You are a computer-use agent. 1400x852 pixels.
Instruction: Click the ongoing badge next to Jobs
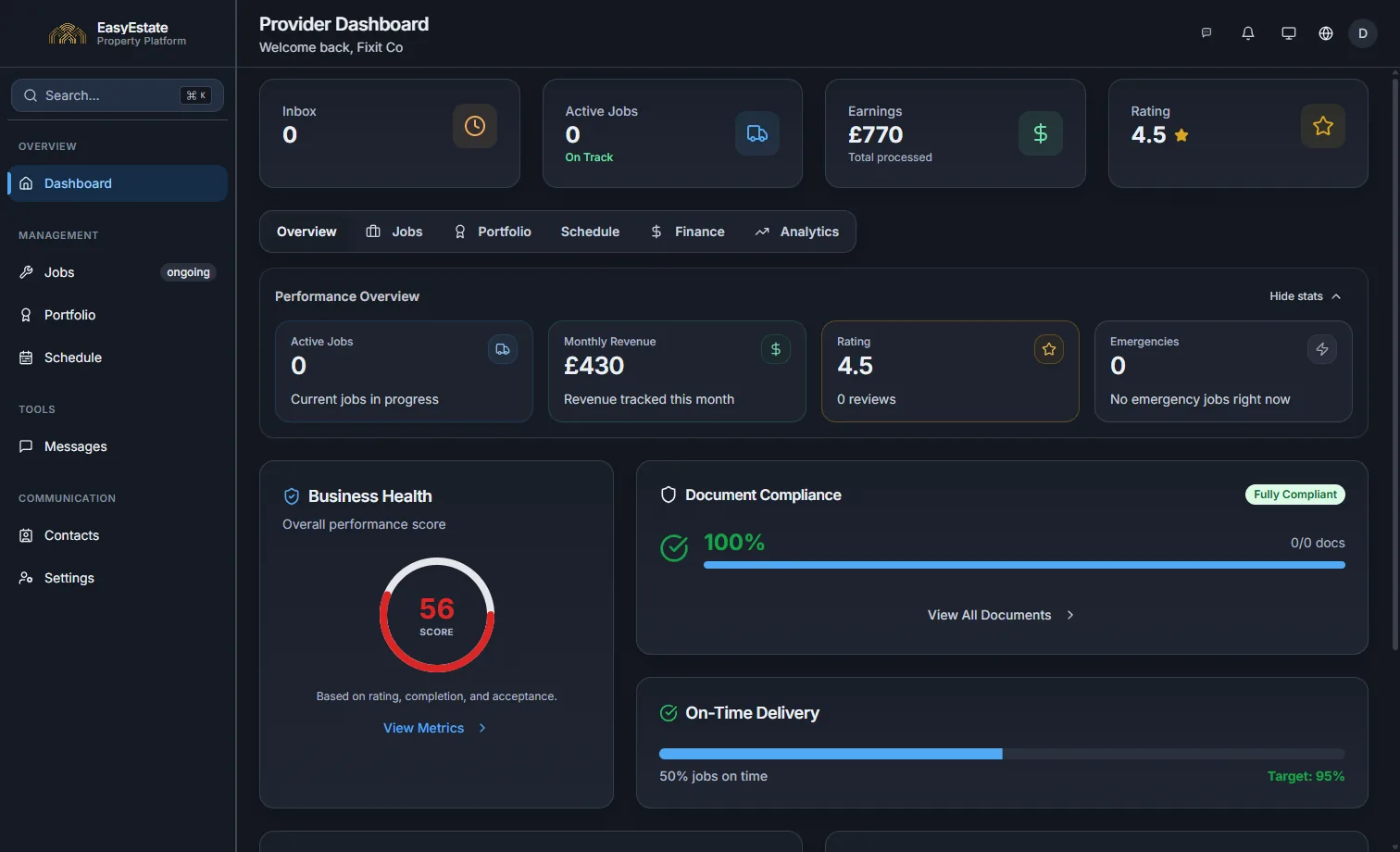pyautogui.click(x=189, y=272)
